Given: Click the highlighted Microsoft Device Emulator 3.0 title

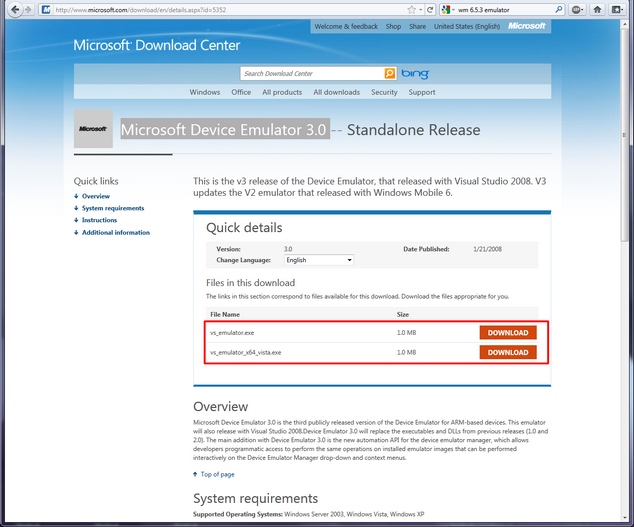Looking at the screenshot, I should [x=225, y=129].
